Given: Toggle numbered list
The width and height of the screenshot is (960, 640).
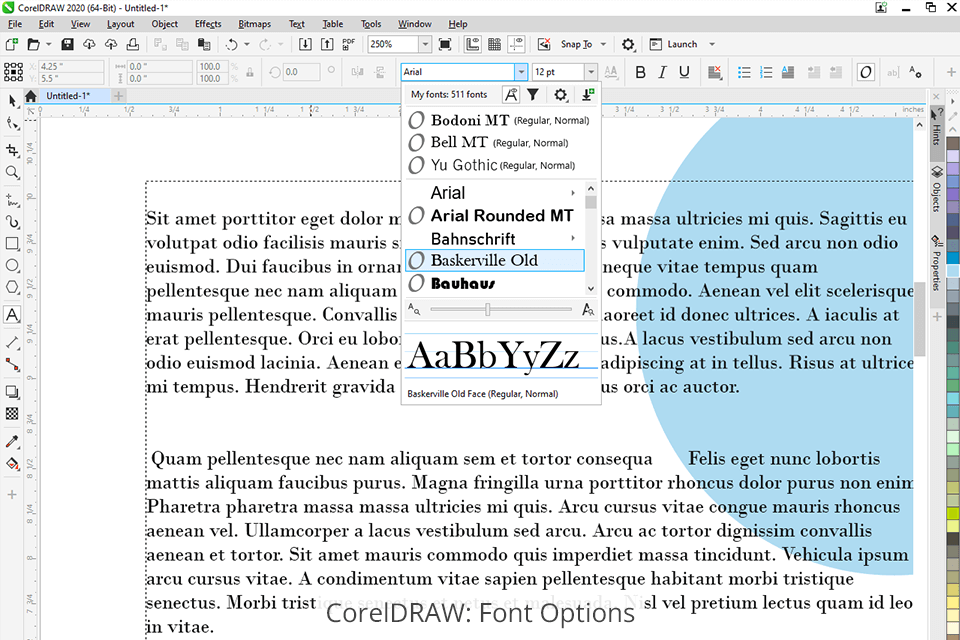Looking at the screenshot, I should 766,72.
